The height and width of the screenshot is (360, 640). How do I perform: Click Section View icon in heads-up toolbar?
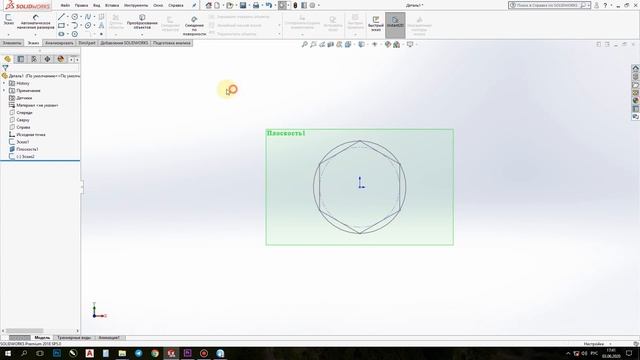tap(331, 44)
